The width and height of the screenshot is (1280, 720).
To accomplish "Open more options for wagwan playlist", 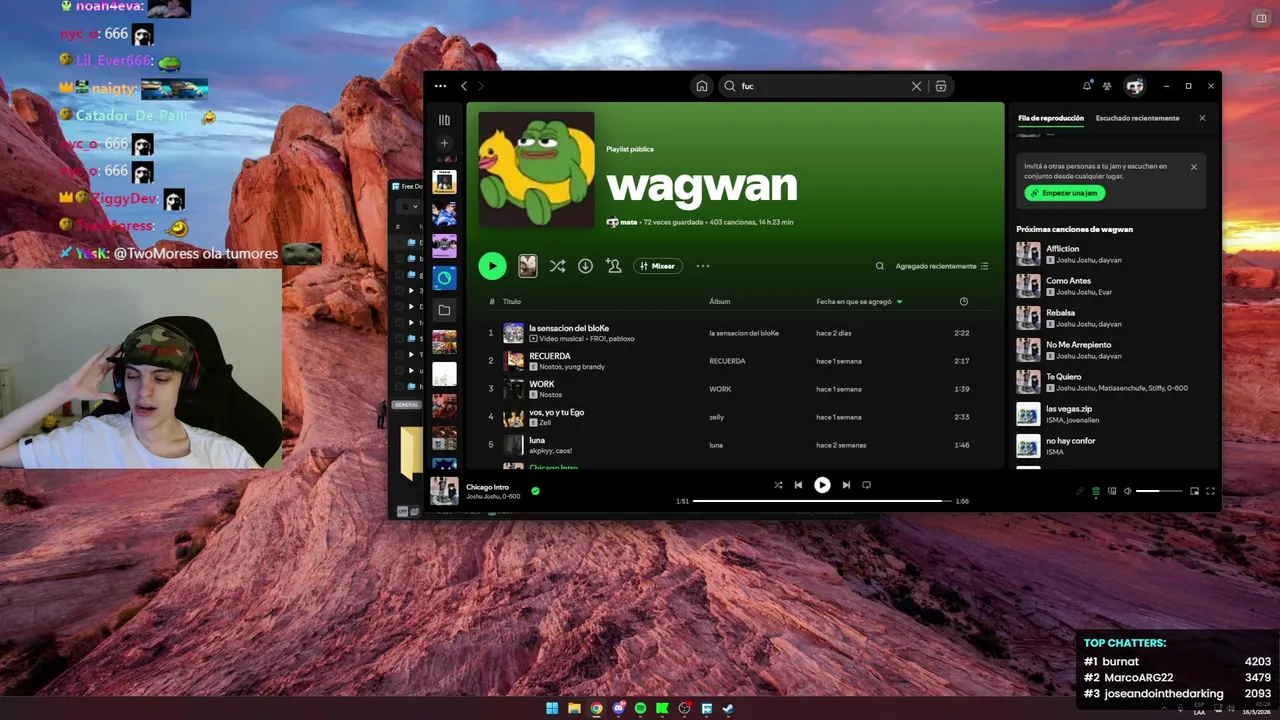I will pyautogui.click(x=703, y=266).
